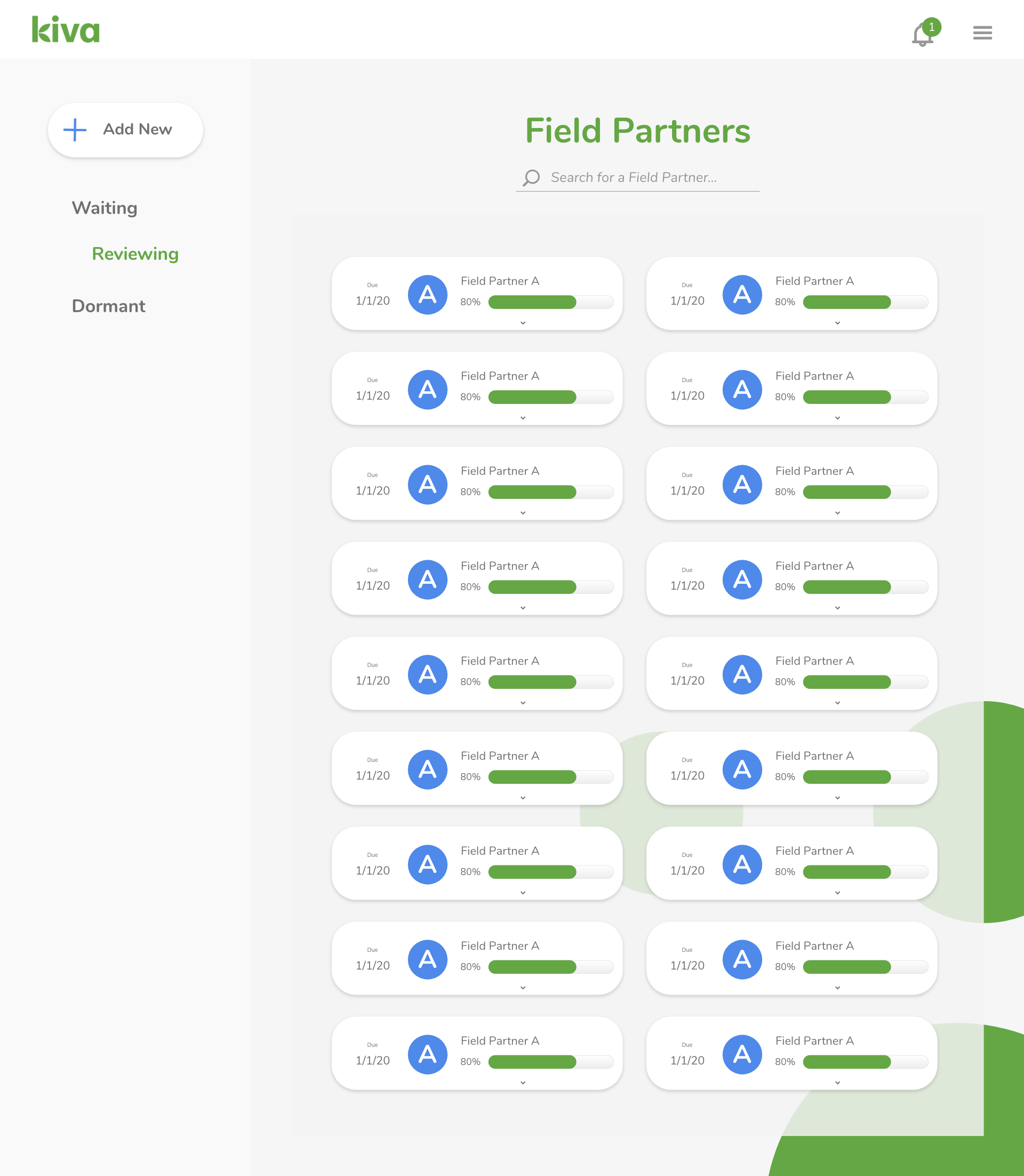Click the Field Partner A name on last-row left card

pyautogui.click(x=500, y=1040)
